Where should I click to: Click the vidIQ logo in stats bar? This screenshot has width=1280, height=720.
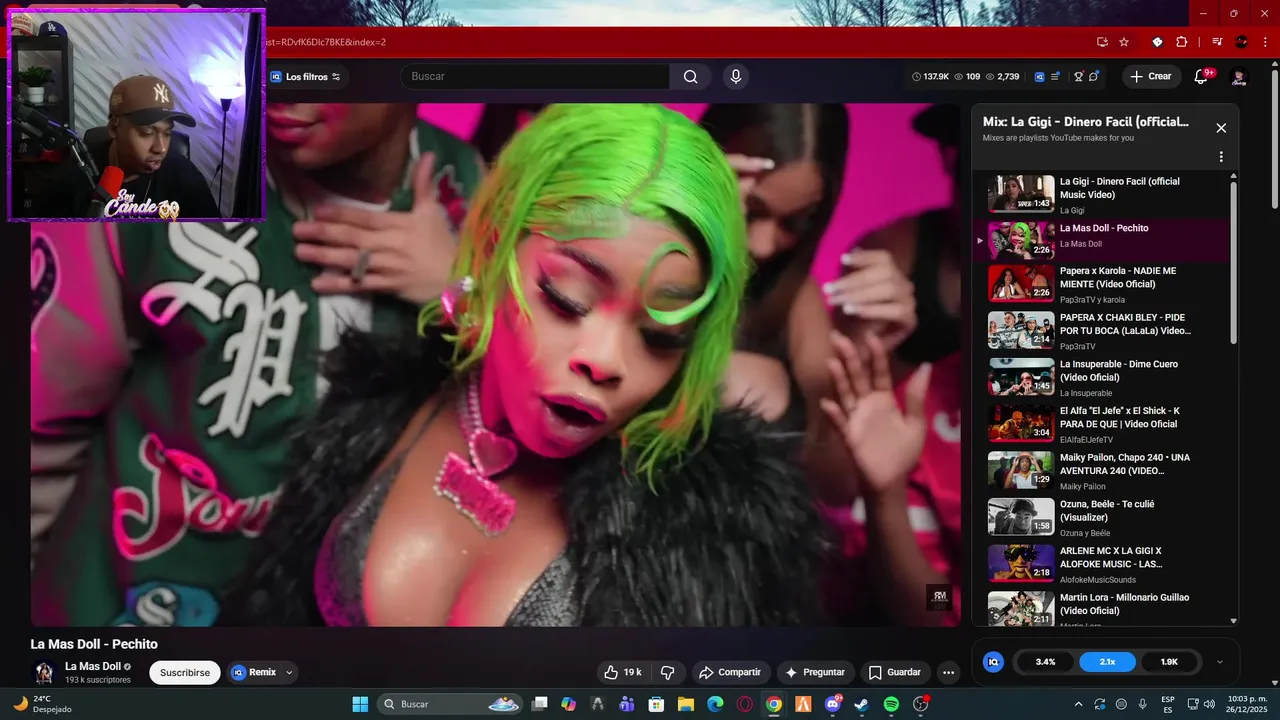click(x=1040, y=77)
